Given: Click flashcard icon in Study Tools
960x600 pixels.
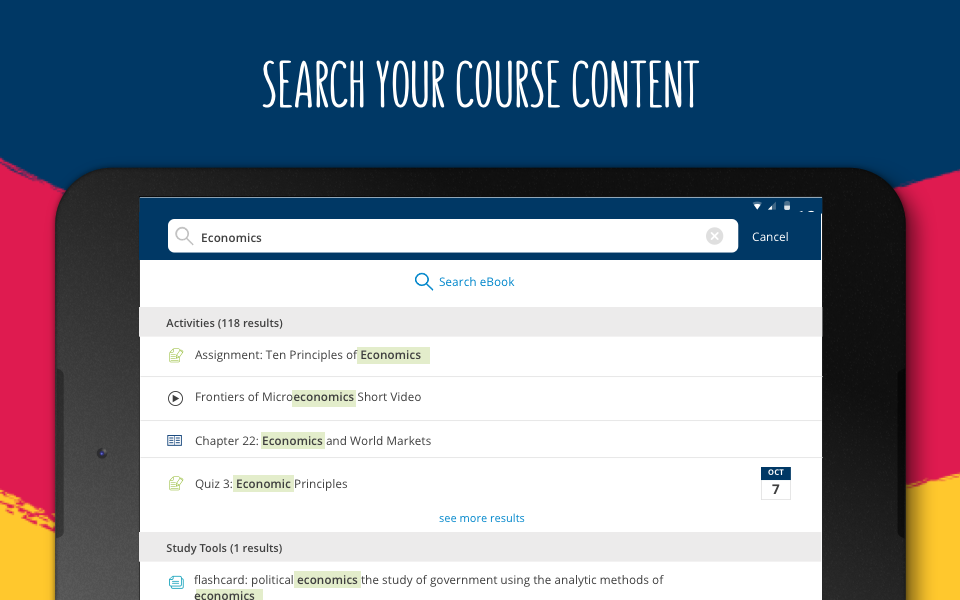Looking at the screenshot, I should tap(176, 582).
